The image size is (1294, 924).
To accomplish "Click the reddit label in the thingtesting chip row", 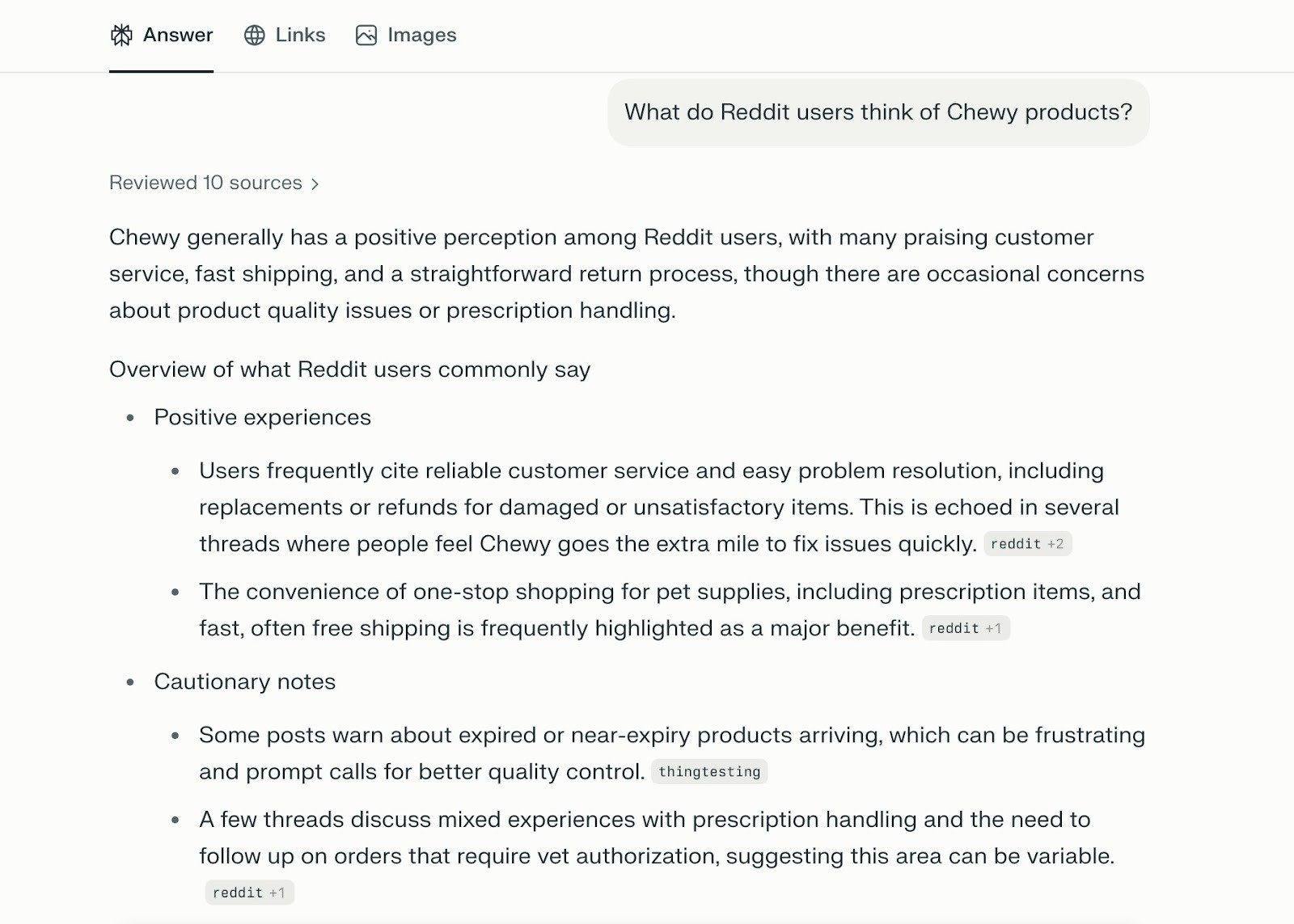I will pos(709,771).
